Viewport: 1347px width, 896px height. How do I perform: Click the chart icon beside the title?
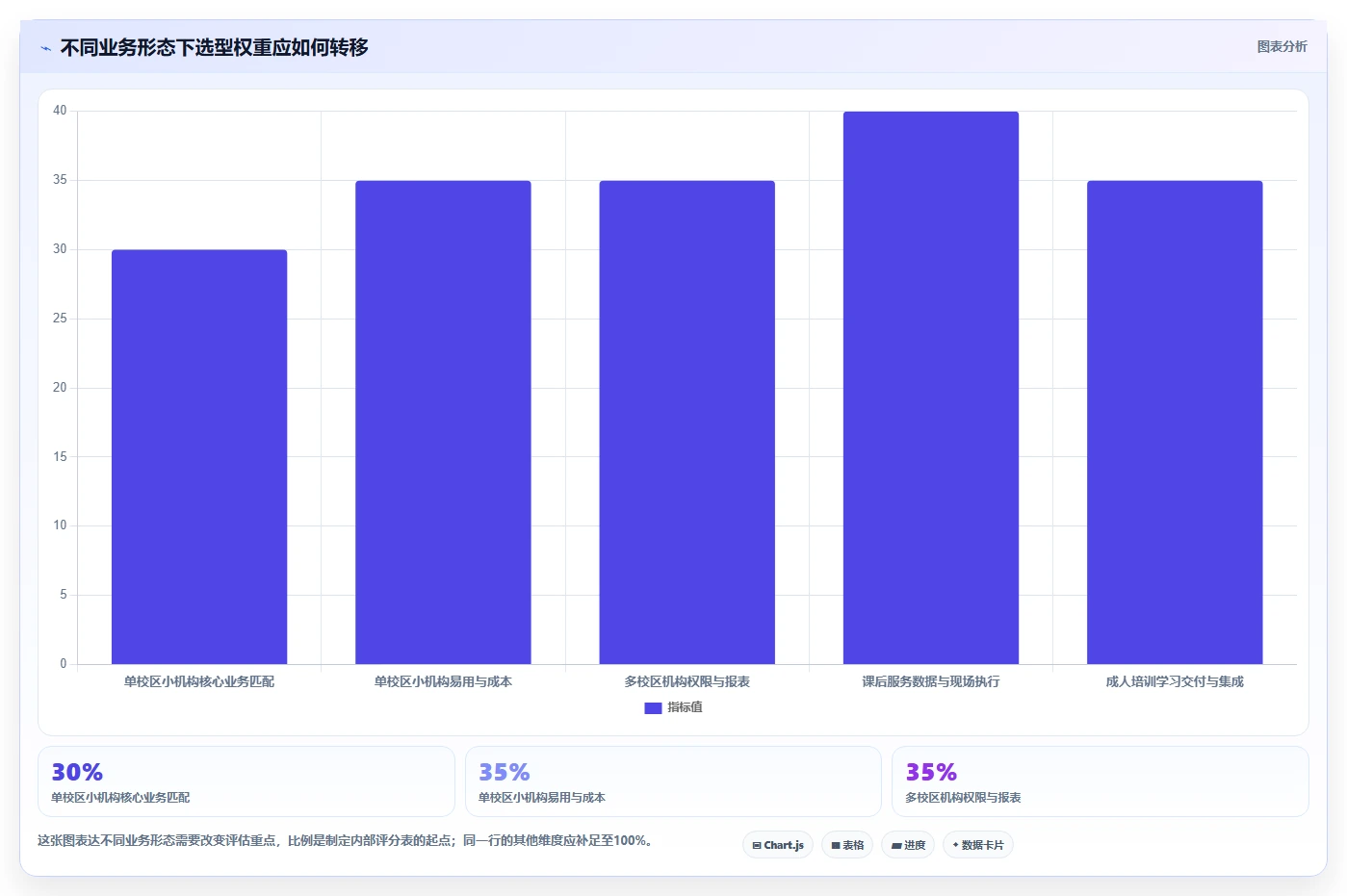pyautogui.click(x=45, y=48)
